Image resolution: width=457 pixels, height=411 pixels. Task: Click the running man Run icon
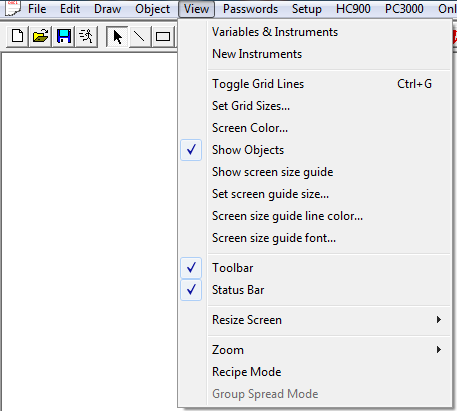[x=86, y=36]
